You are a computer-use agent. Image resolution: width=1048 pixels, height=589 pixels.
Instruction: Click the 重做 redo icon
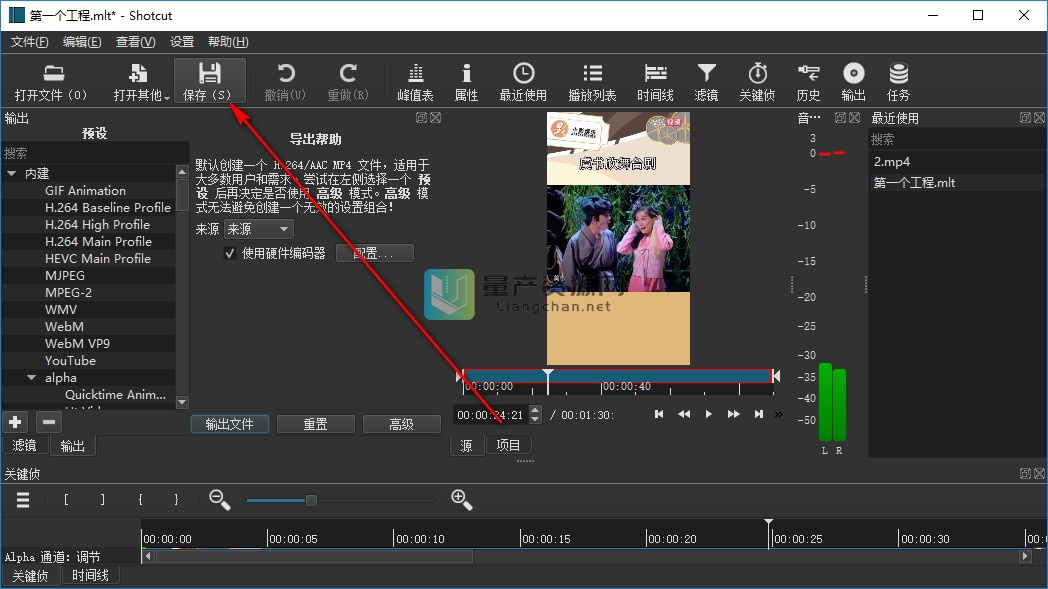click(x=348, y=82)
